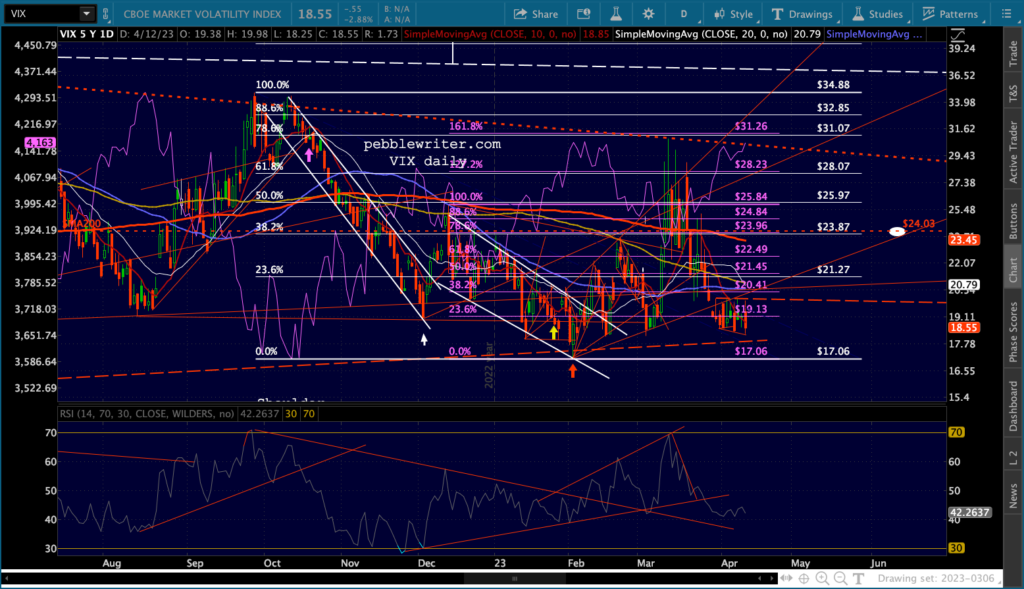
Task: Click the price axis scale icon above 39.24
Action: pos(957,34)
